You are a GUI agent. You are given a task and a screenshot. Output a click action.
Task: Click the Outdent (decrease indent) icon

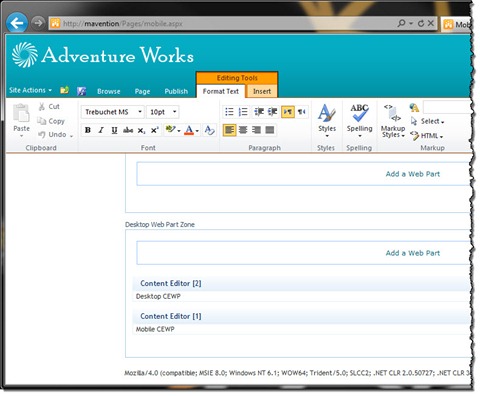pos(259,112)
